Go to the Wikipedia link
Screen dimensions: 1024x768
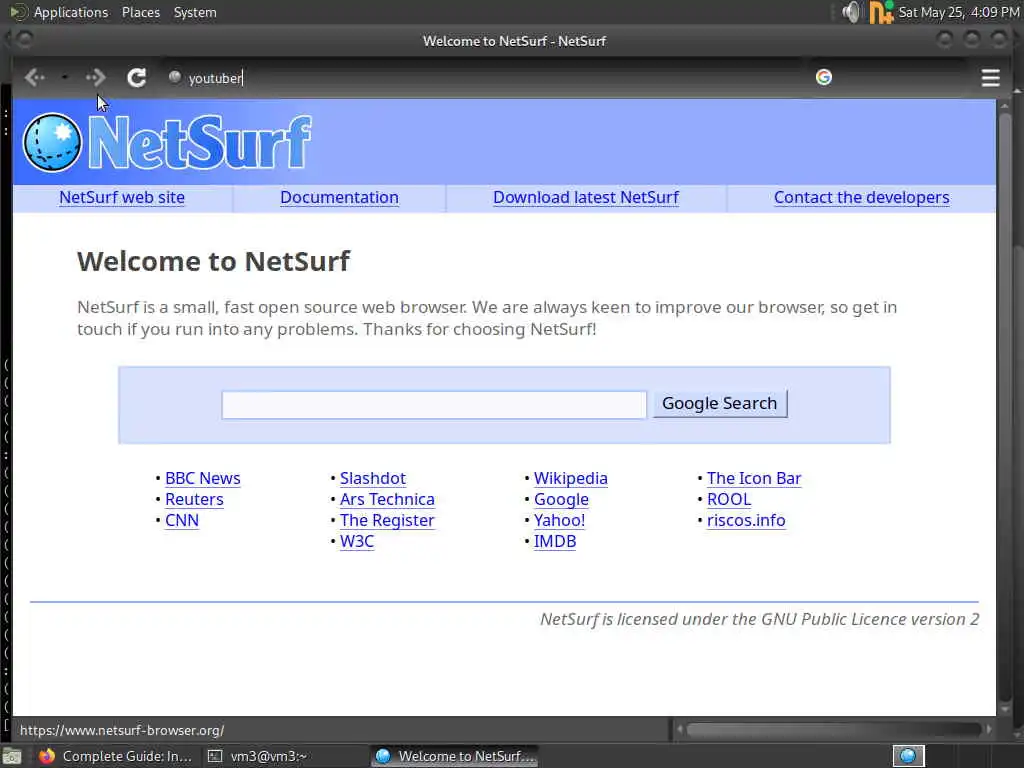point(570,478)
